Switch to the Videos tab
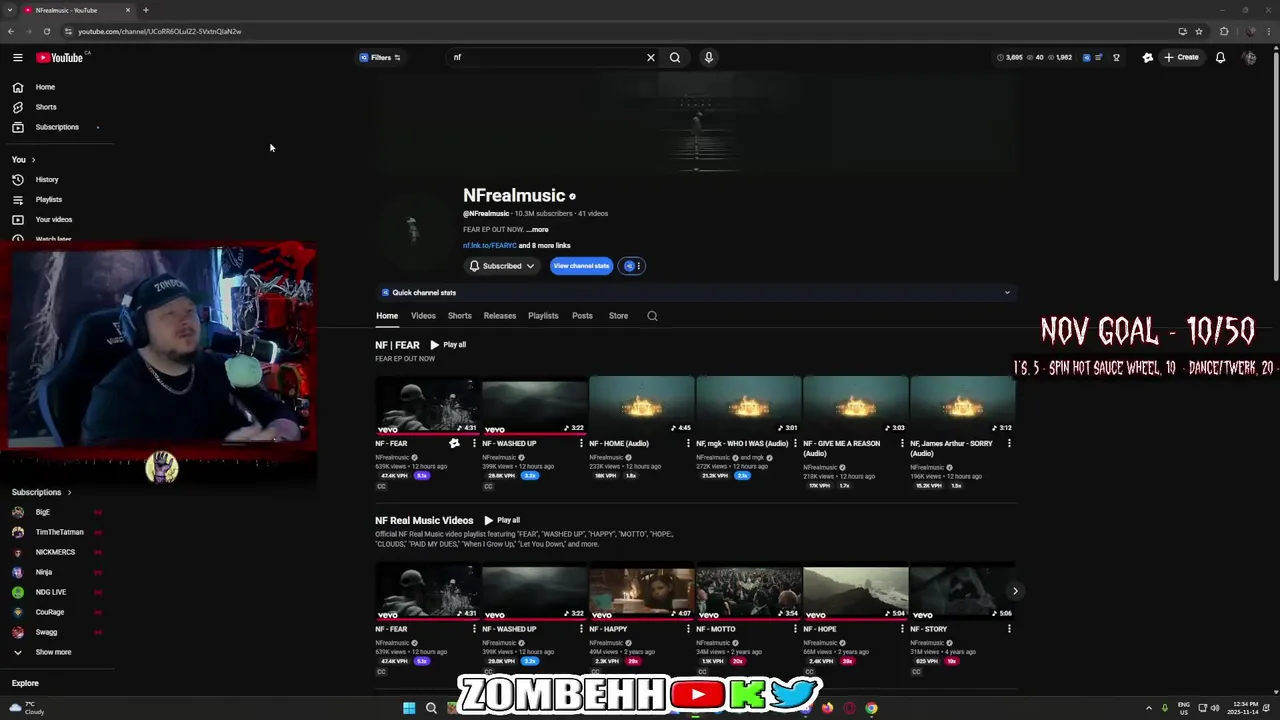 423,316
